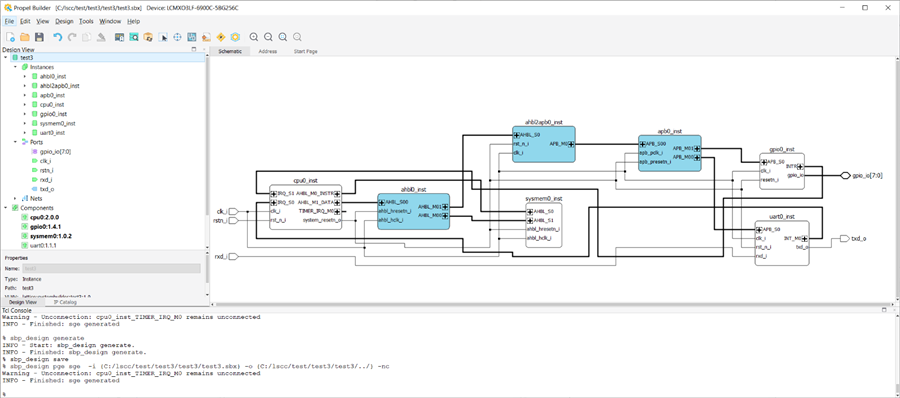Expand the apb0_inst tree node
This screenshot has height=398, width=900.
click(25, 95)
